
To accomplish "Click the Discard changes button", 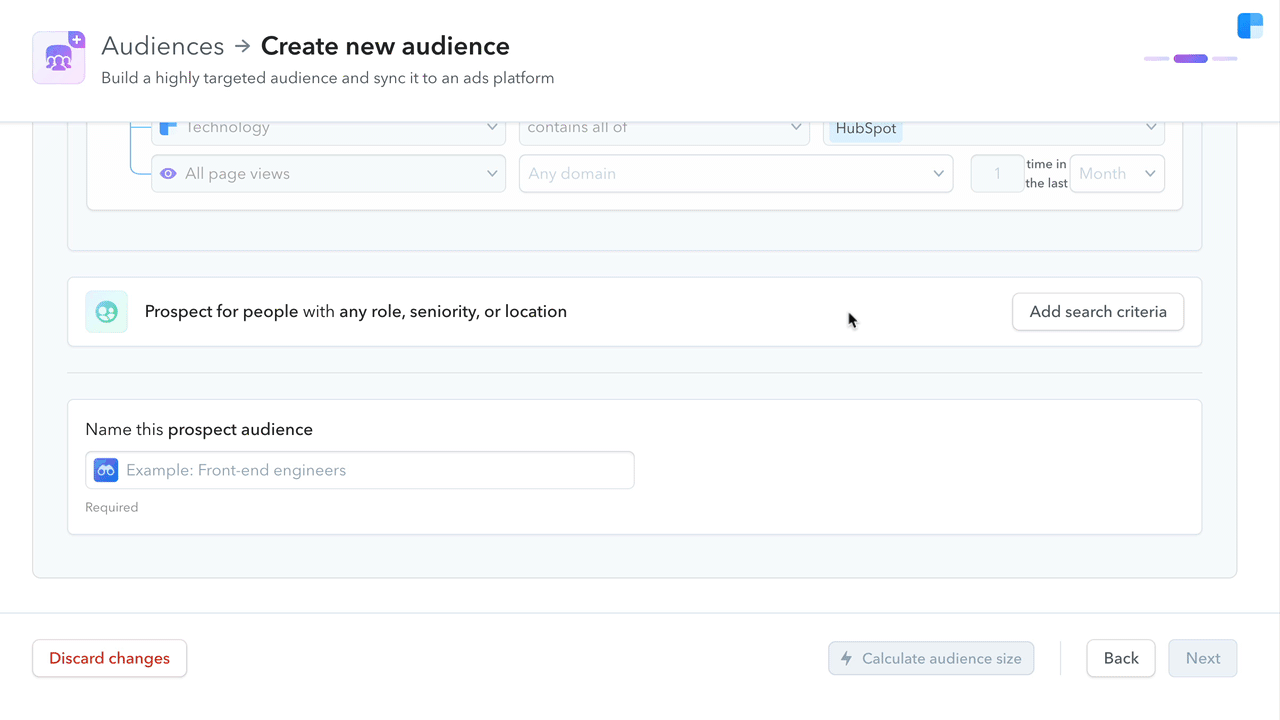I will coord(109,658).
